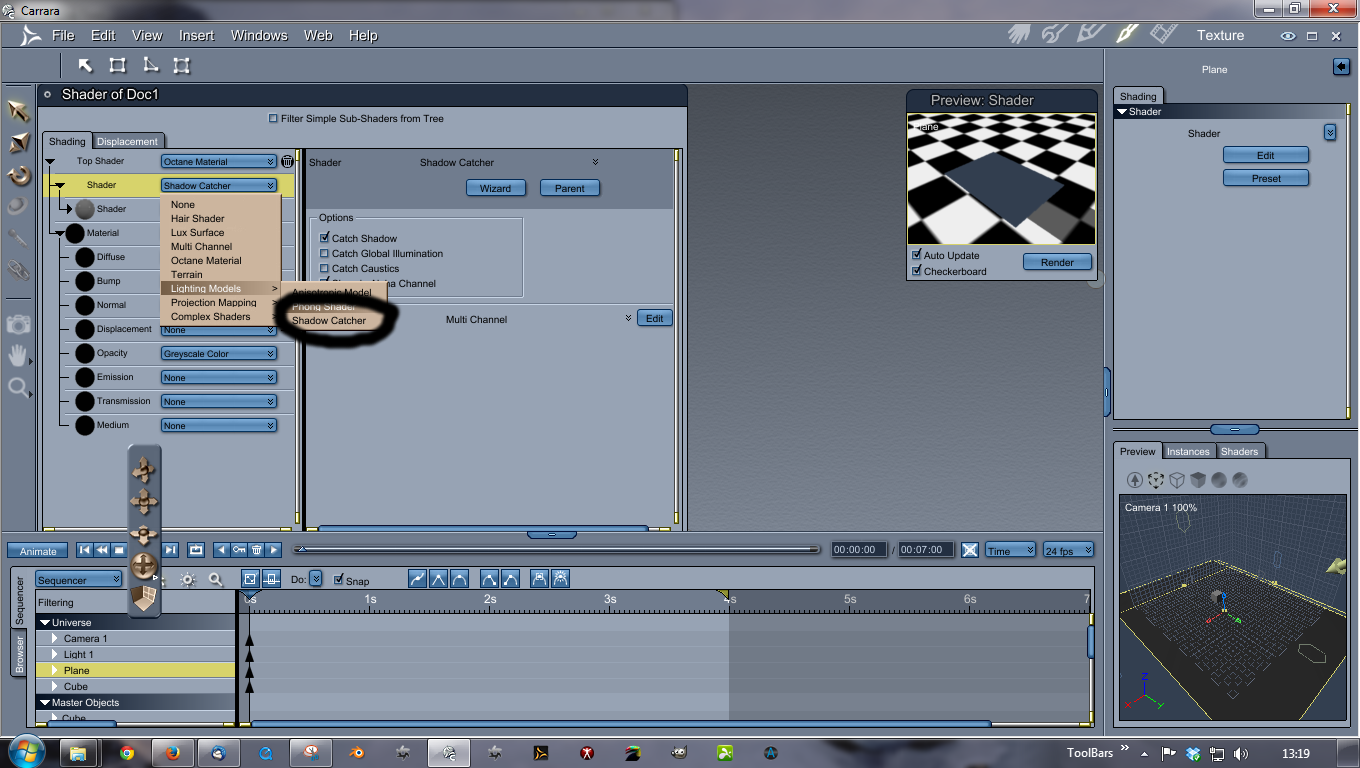This screenshot has height=768, width=1360.
Task: Click Edit beside Multi Channel
Action: pyautogui.click(x=654, y=318)
